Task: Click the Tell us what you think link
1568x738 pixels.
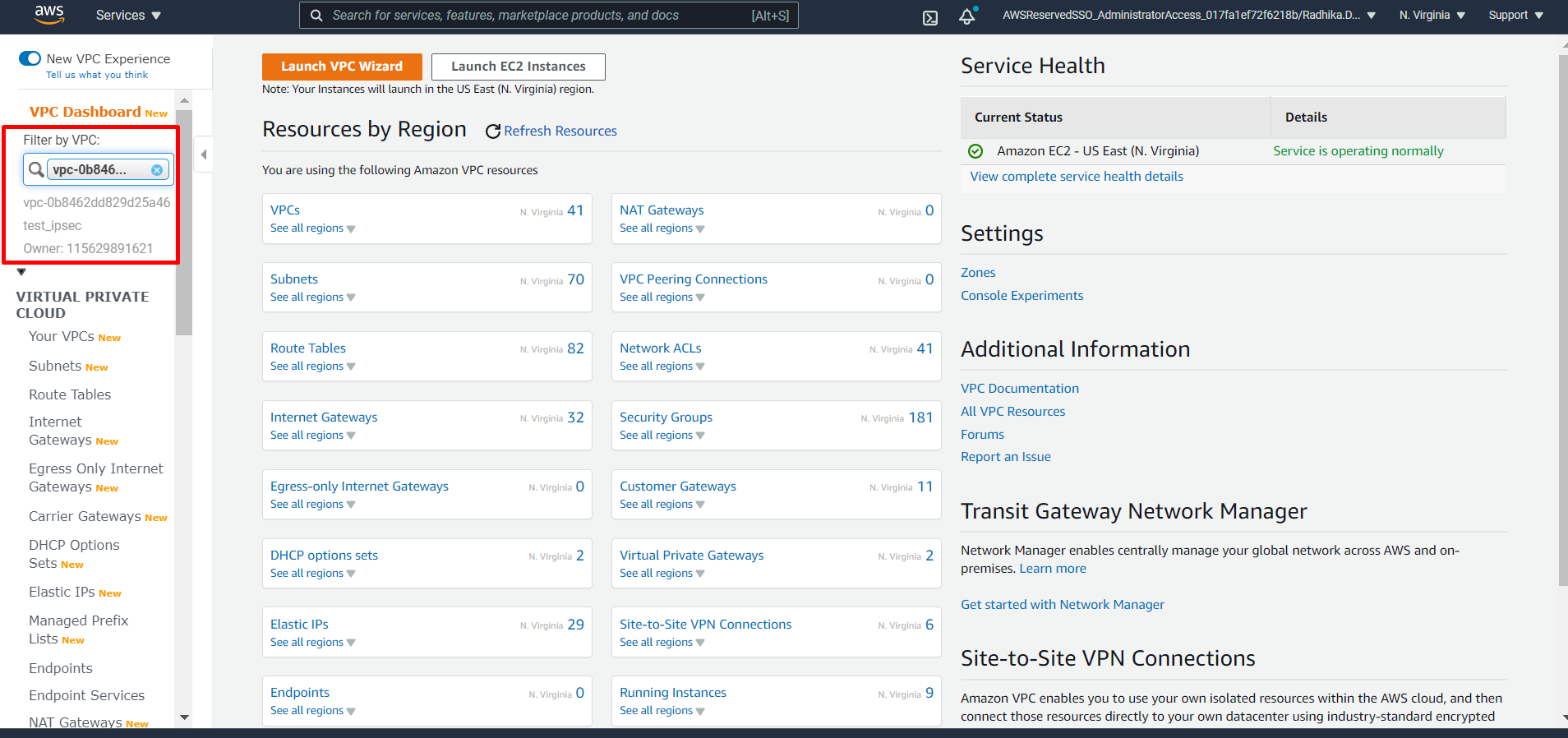Action: coord(97,75)
